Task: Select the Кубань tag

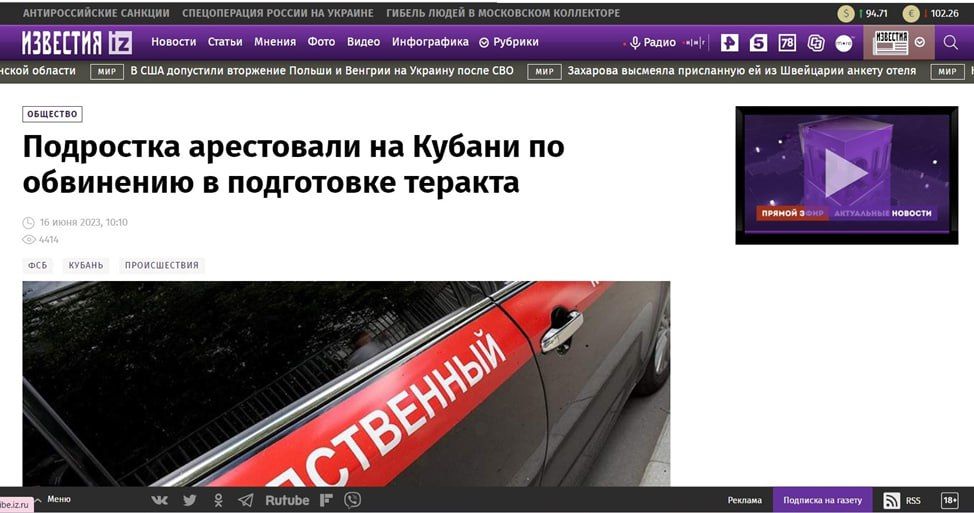Action: [x=86, y=265]
